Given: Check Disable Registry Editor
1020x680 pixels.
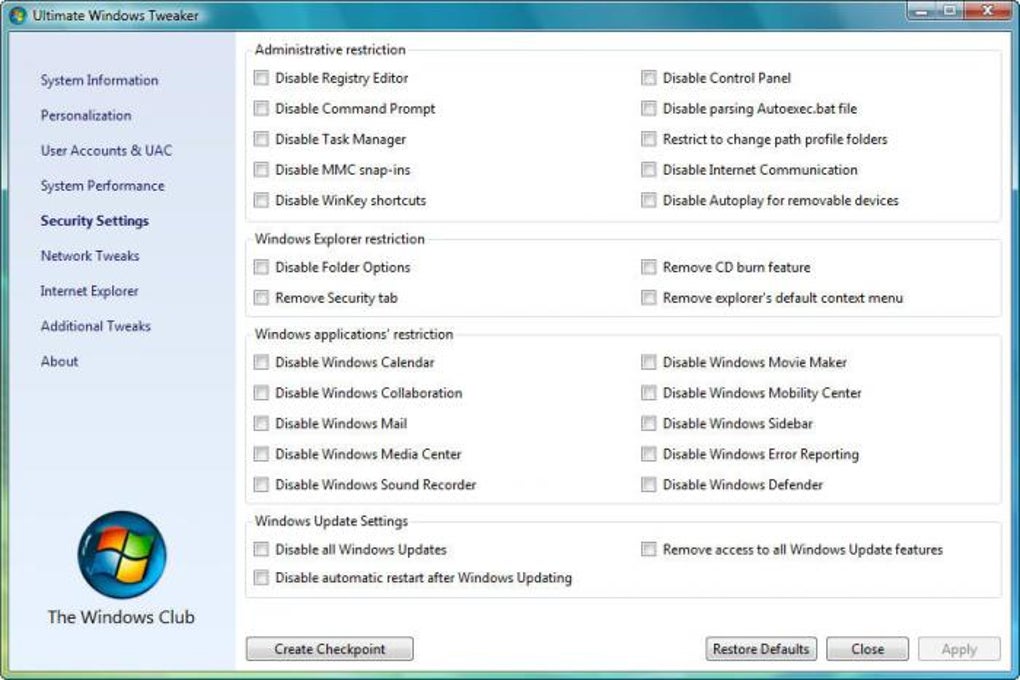Looking at the screenshot, I should point(261,78).
